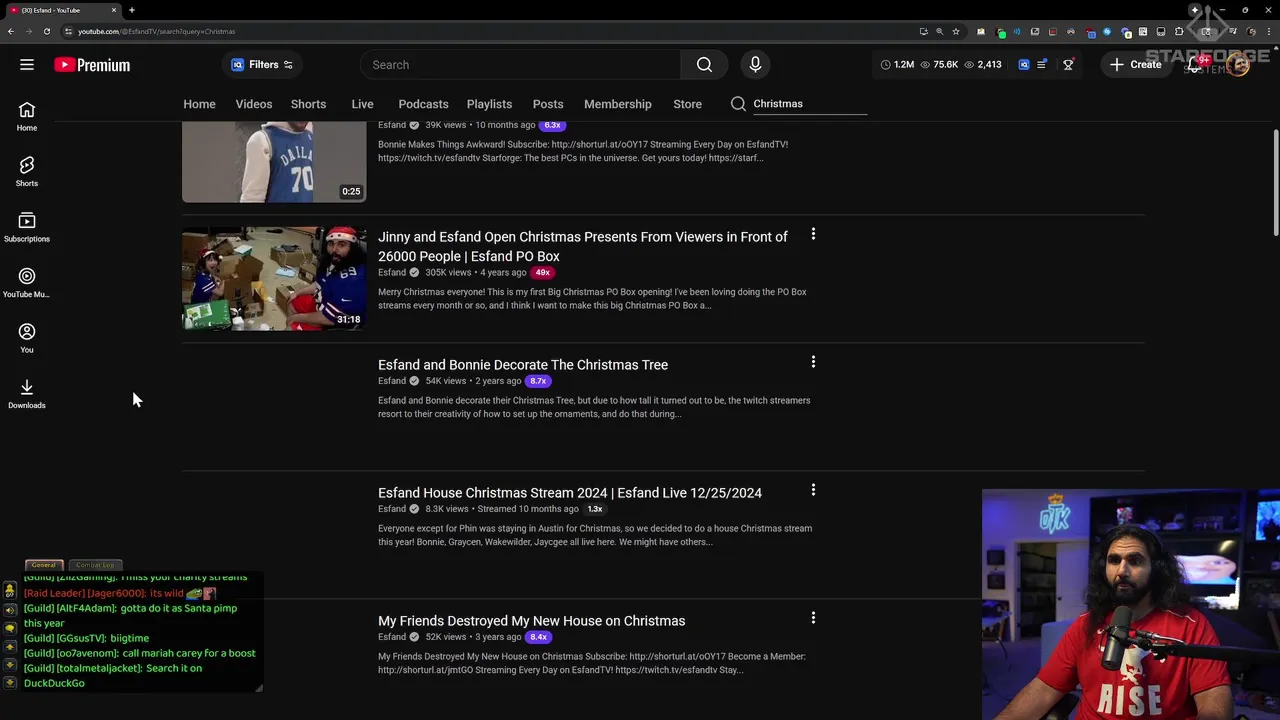Image resolution: width=1280 pixels, height=720 pixels.
Task: Click the vidIQ logo icon in header
Action: [1024, 65]
